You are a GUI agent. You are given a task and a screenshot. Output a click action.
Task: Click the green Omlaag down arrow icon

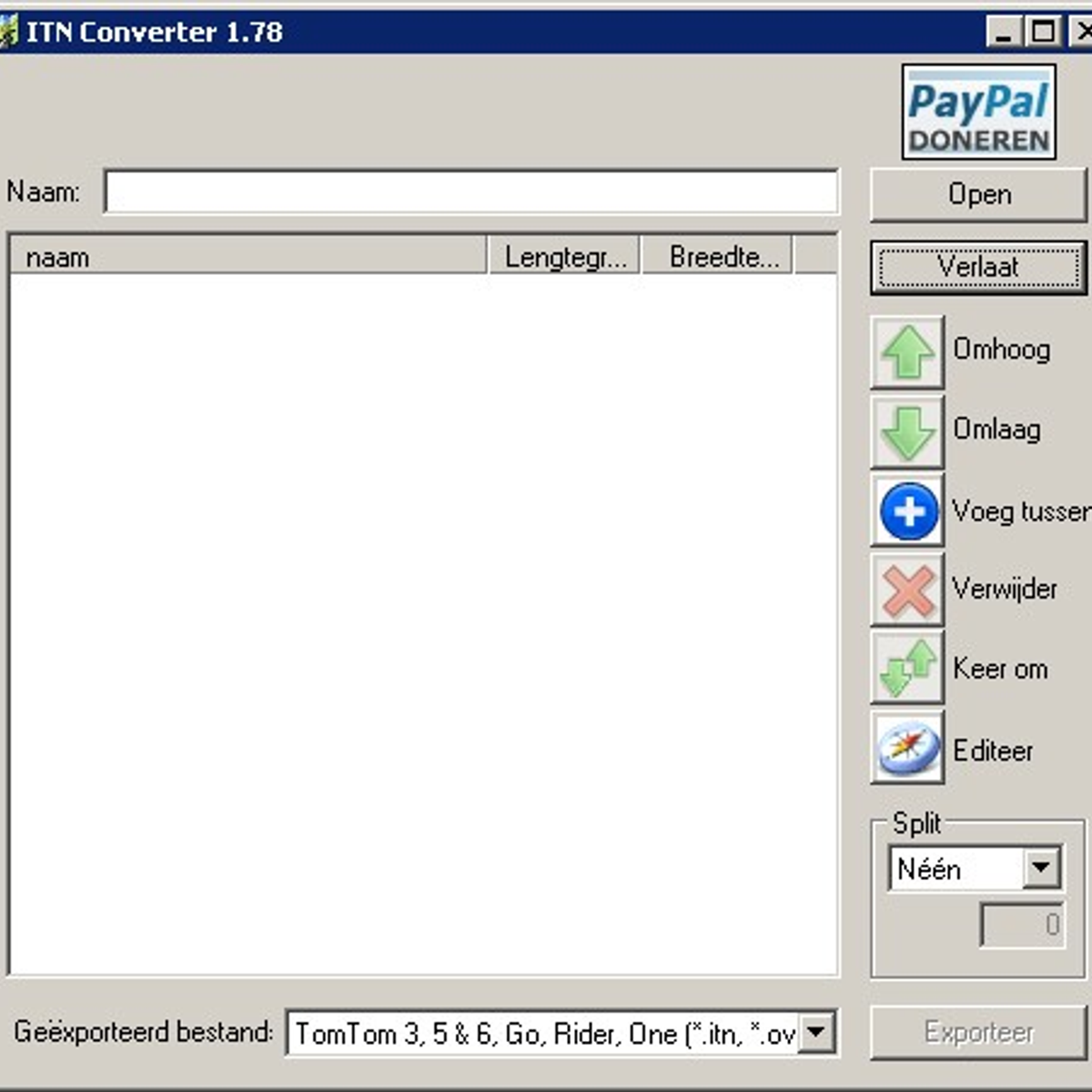tap(907, 431)
